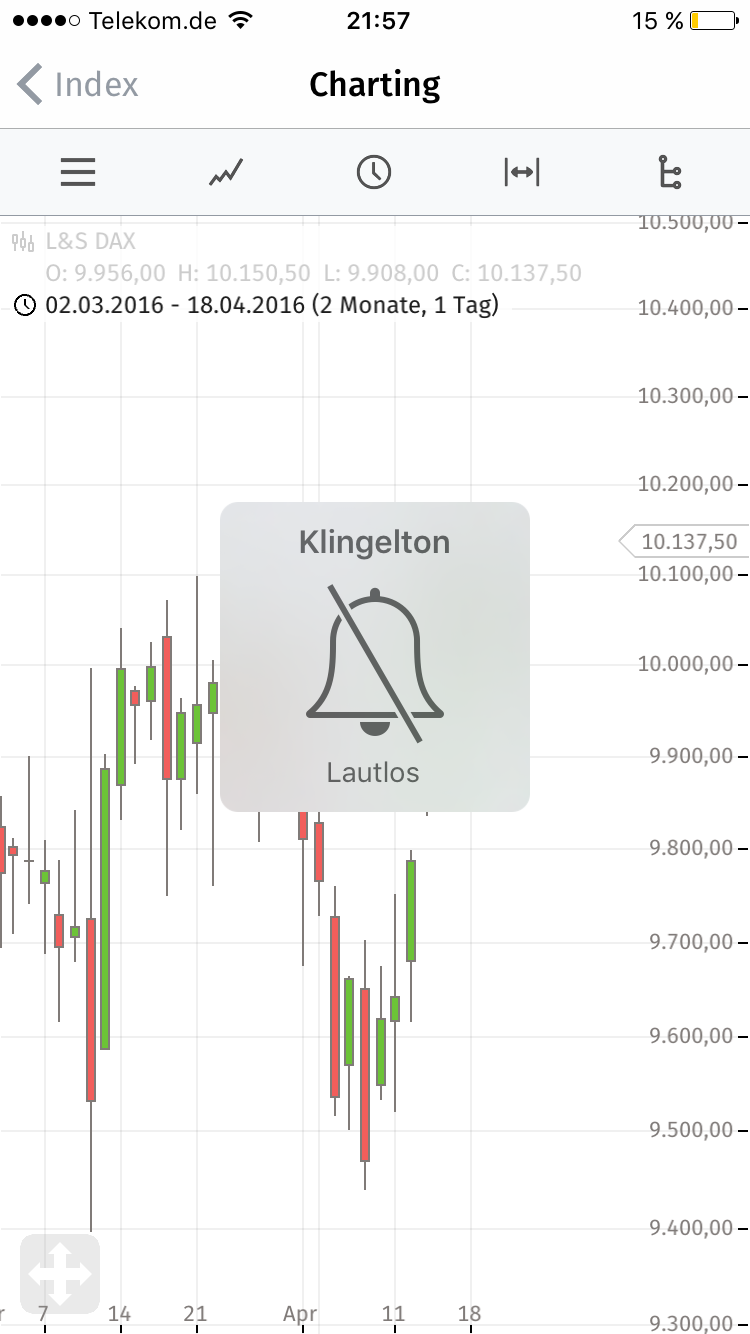Go back to Index
750x1334 pixels.
click(x=78, y=85)
